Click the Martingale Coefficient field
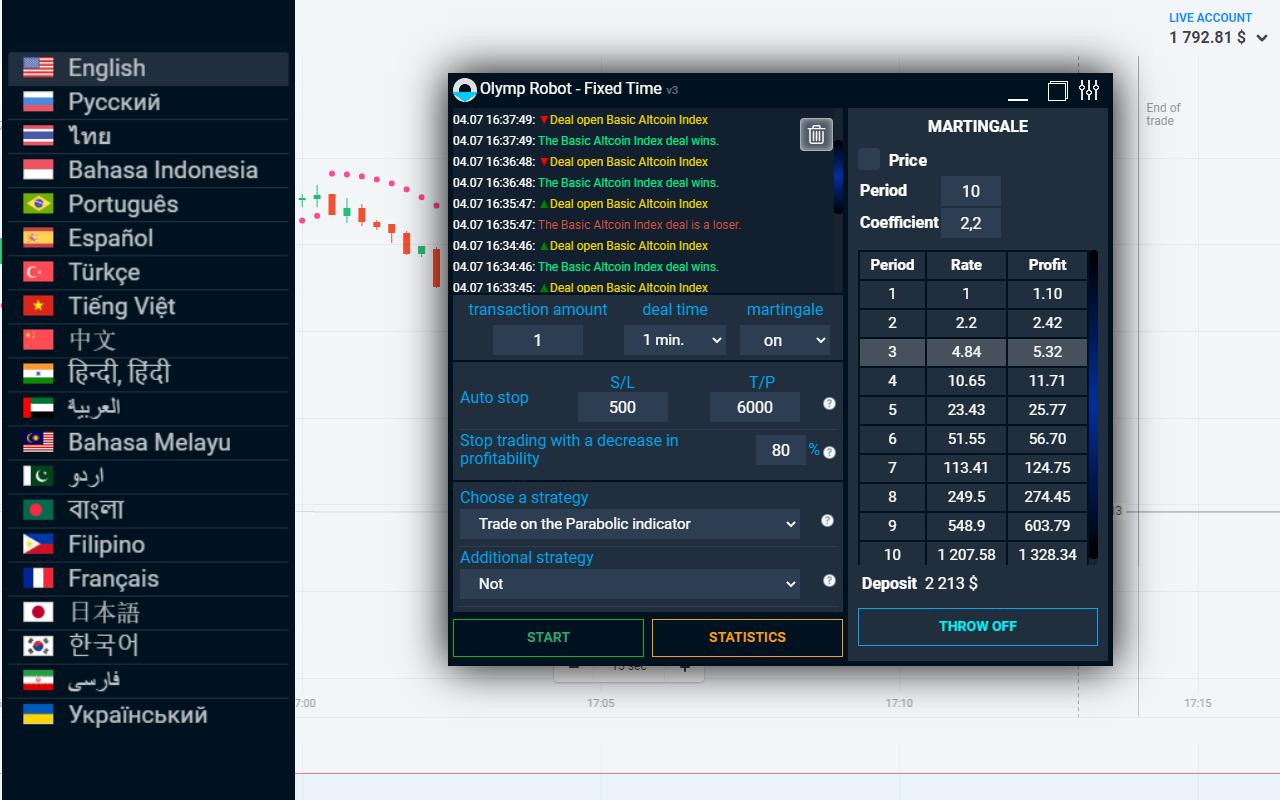Image resolution: width=1280 pixels, height=800 pixels. (971, 223)
